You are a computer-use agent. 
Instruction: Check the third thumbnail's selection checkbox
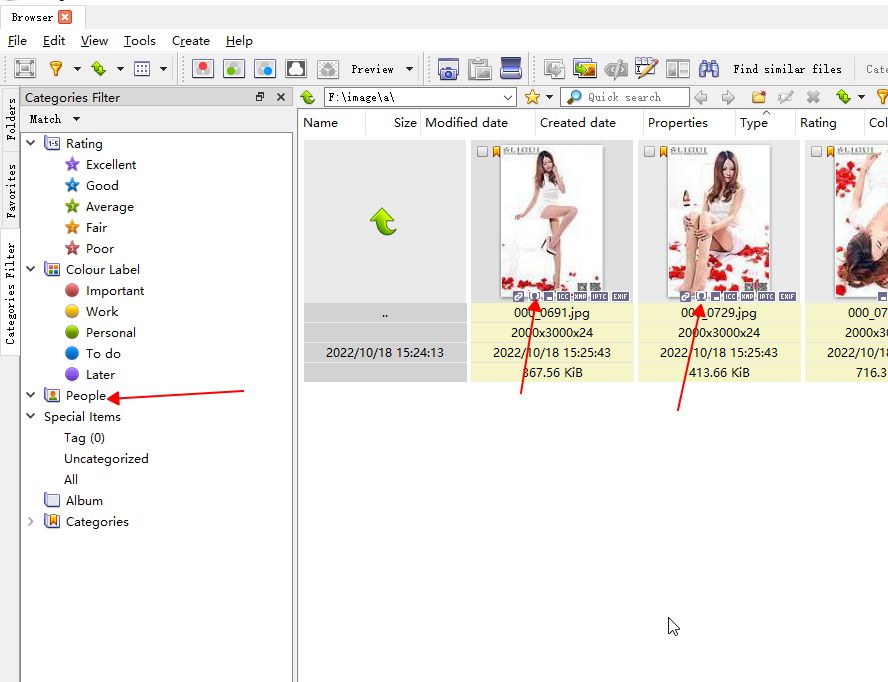tap(817, 151)
